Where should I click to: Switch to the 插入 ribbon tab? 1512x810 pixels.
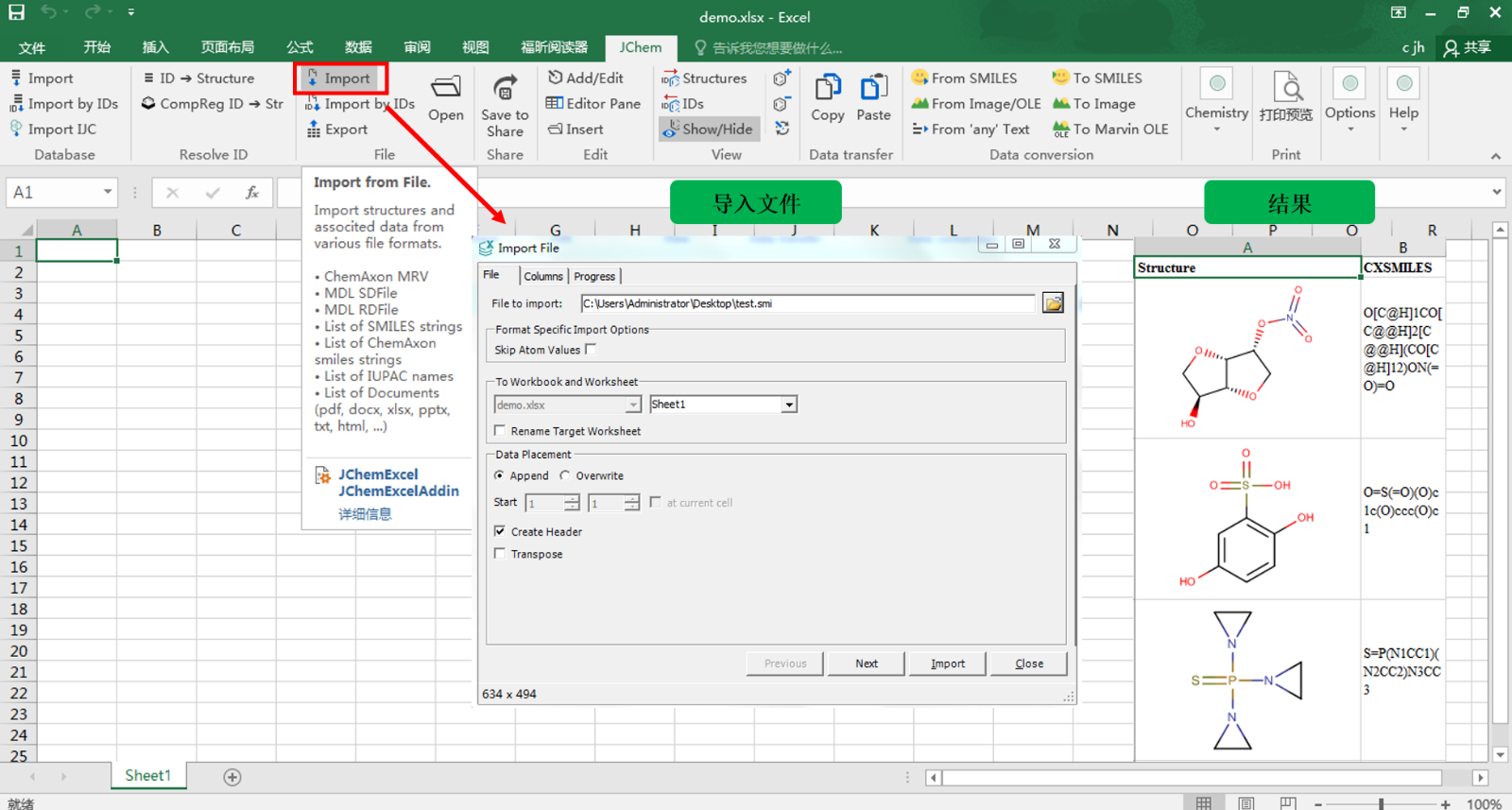tap(155, 47)
